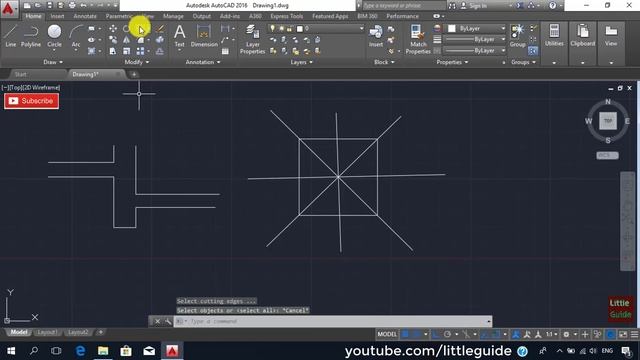The height and width of the screenshot is (360, 640).
Task: Expand the Draw panel
Action: point(53,62)
